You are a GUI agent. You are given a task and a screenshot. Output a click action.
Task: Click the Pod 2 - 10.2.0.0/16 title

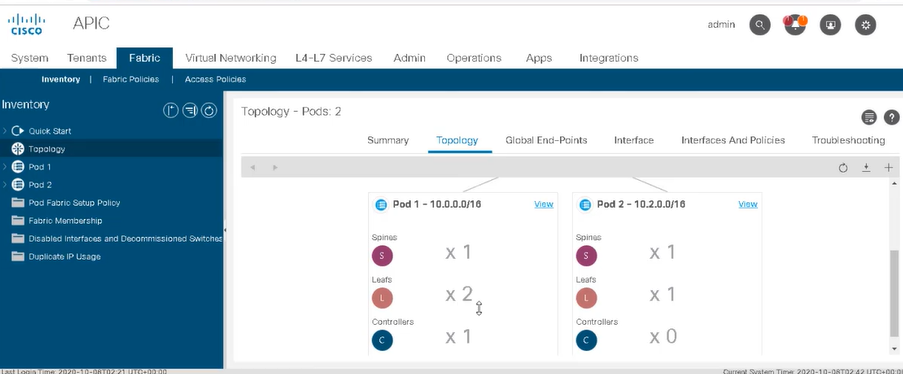(641, 204)
